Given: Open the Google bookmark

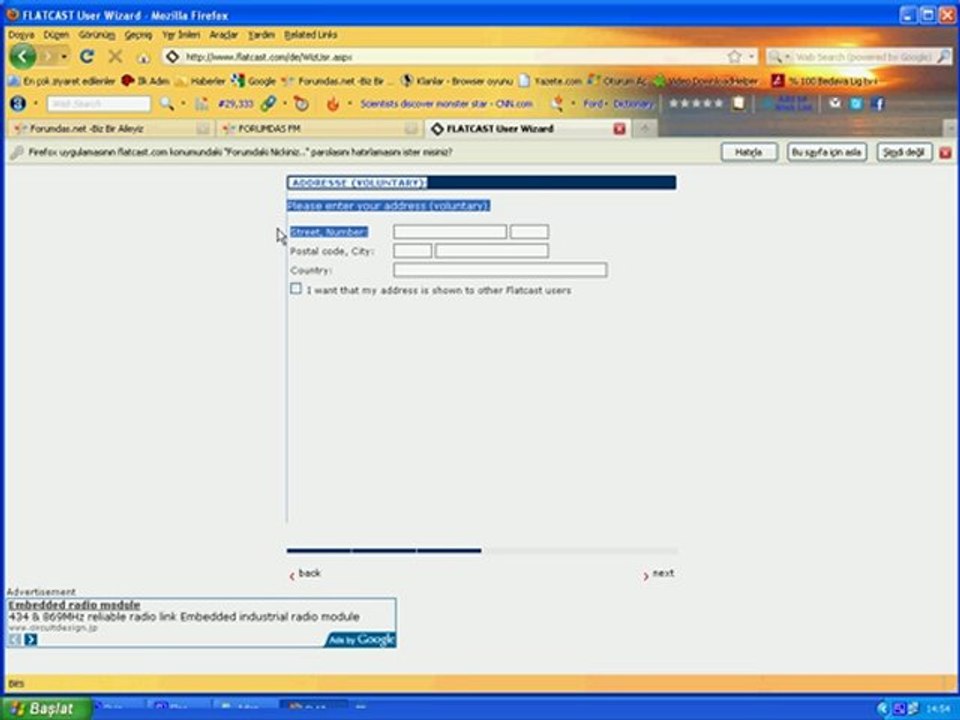Looking at the screenshot, I should point(254,81).
